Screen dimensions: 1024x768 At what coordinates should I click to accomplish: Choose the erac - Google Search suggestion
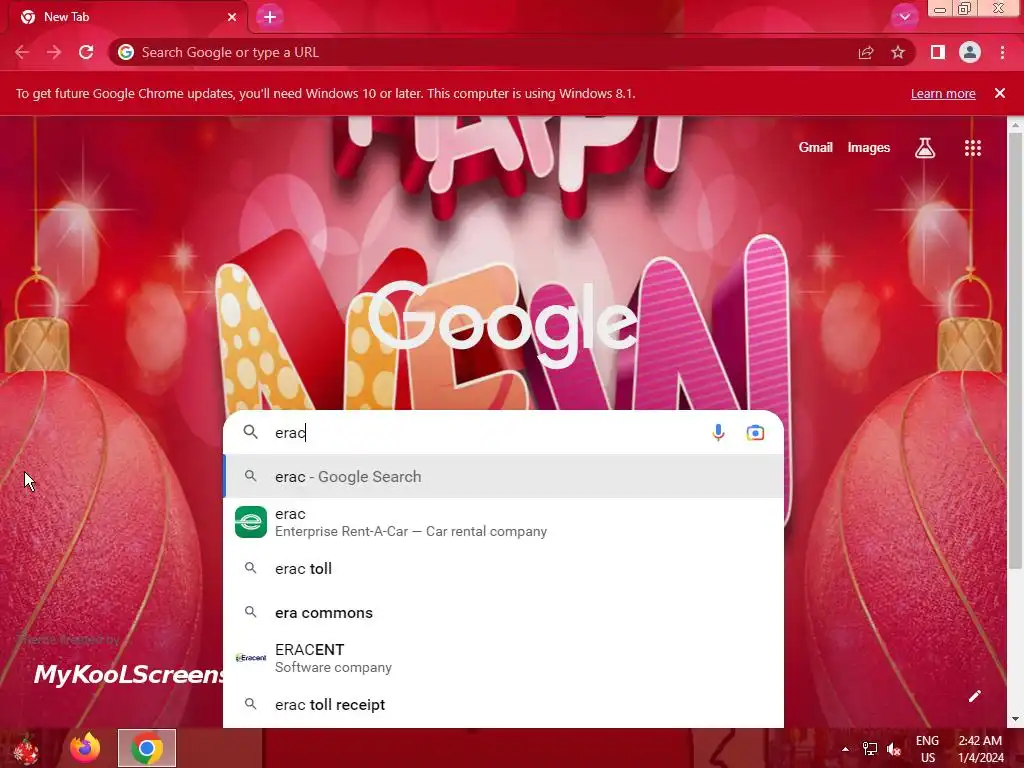click(504, 477)
